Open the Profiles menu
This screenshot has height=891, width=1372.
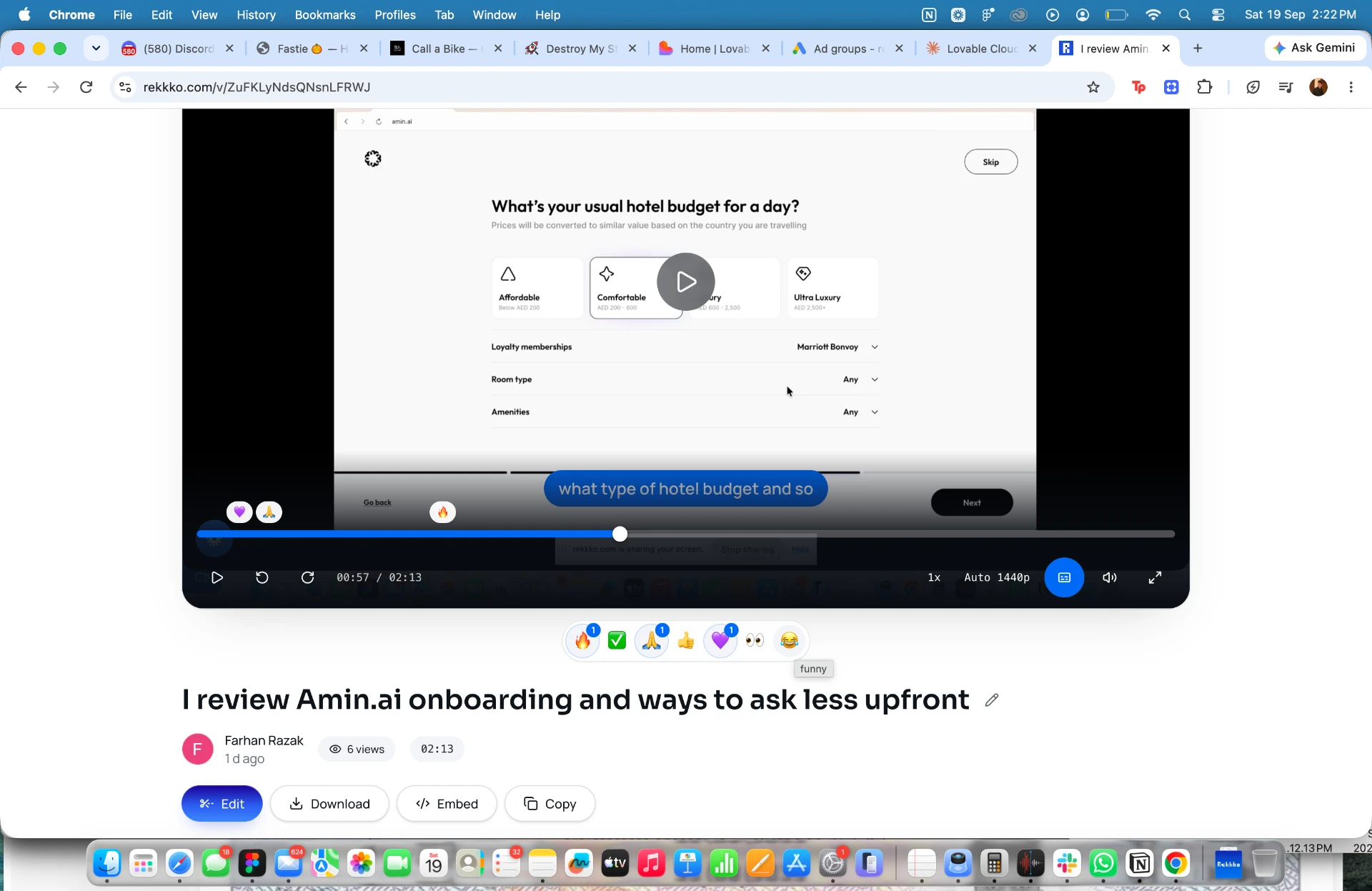[395, 14]
